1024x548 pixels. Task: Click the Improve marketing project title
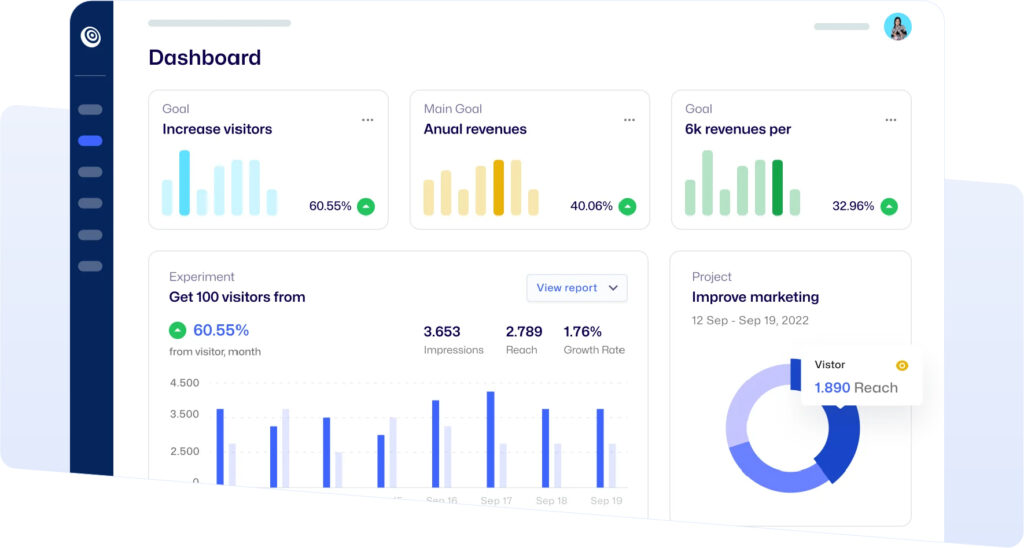coord(755,297)
